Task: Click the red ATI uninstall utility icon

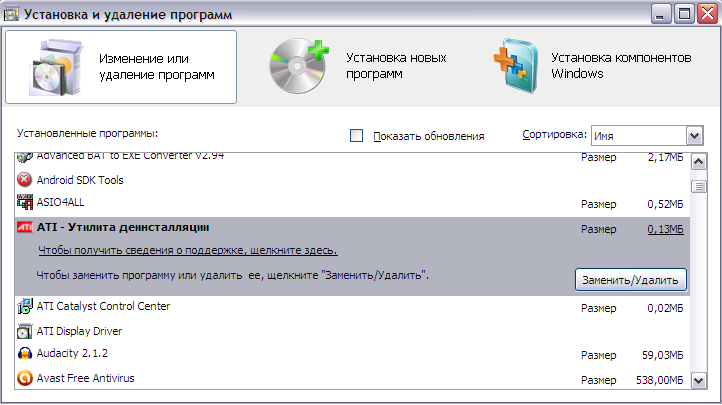Action: coord(24,227)
